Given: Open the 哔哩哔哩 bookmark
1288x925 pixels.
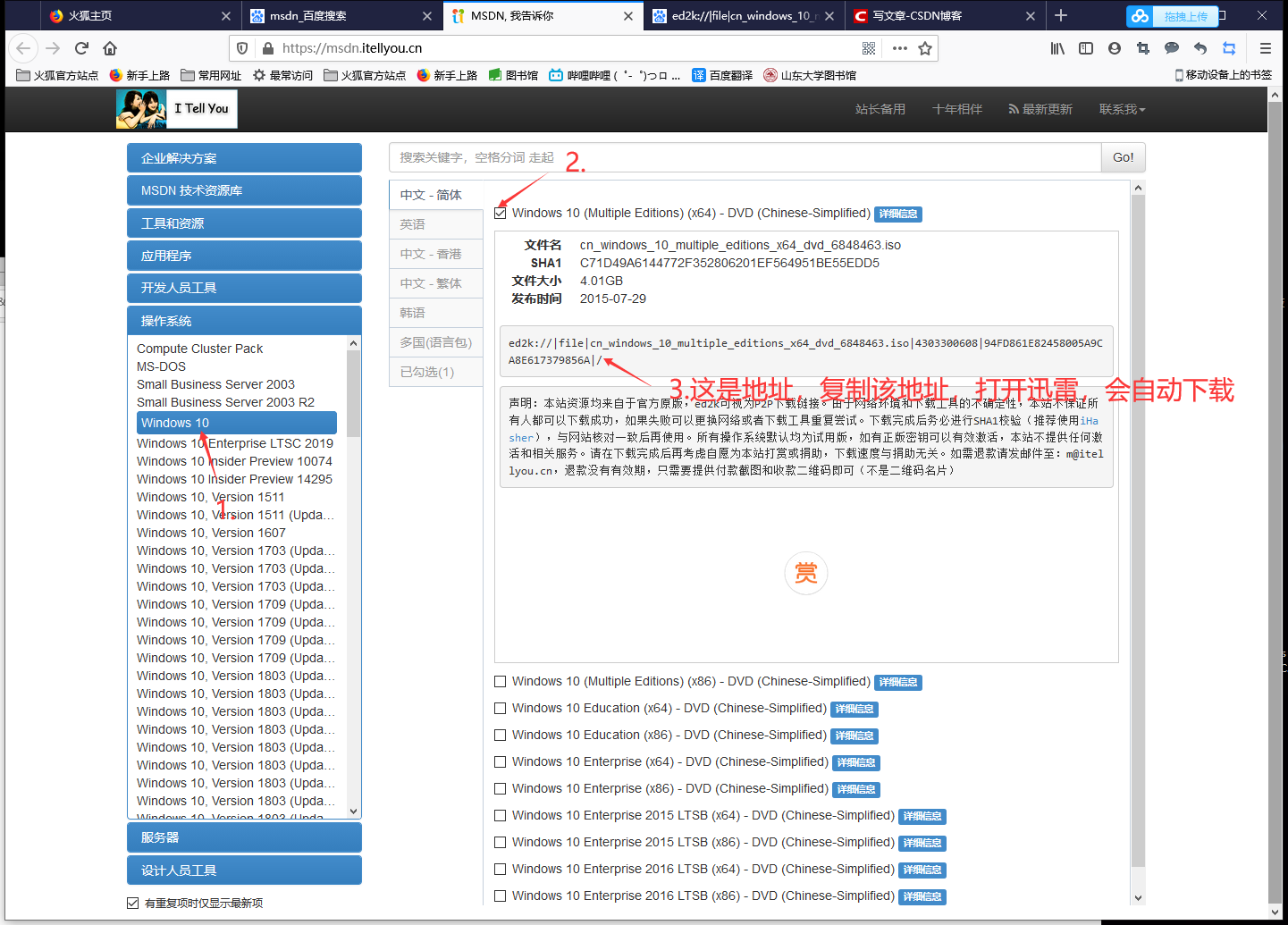Looking at the screenshot, I should 614,76.
